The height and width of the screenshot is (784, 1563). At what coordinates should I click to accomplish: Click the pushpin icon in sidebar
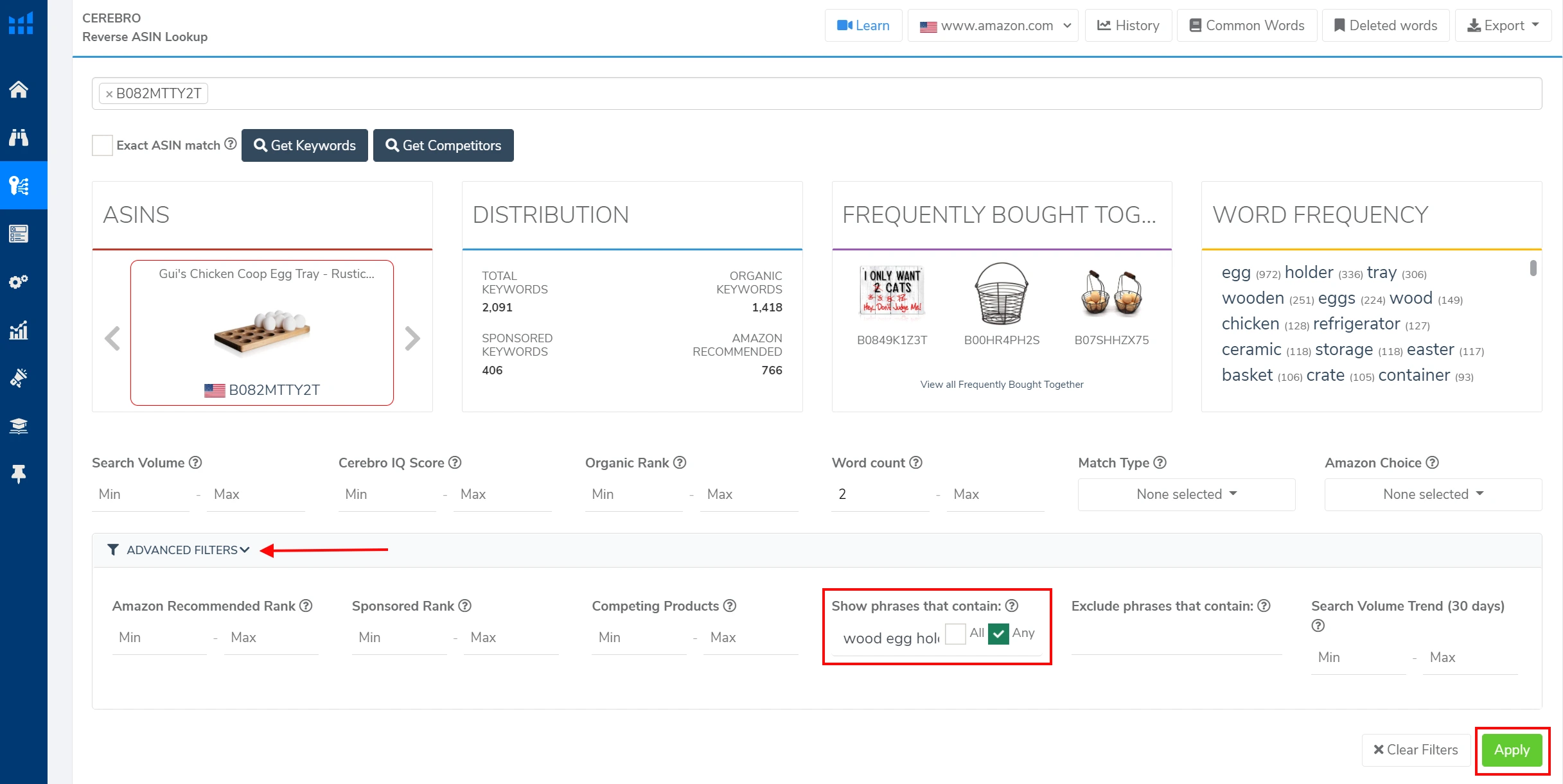click(19, 474)
